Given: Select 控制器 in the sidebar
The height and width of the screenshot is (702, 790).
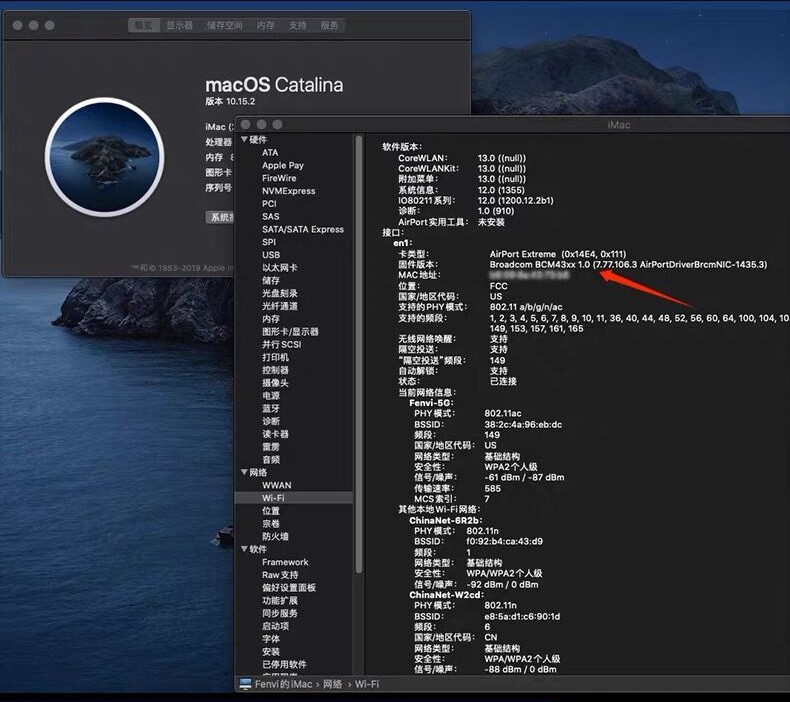Looking at the screenshot, I should (275, 370).
